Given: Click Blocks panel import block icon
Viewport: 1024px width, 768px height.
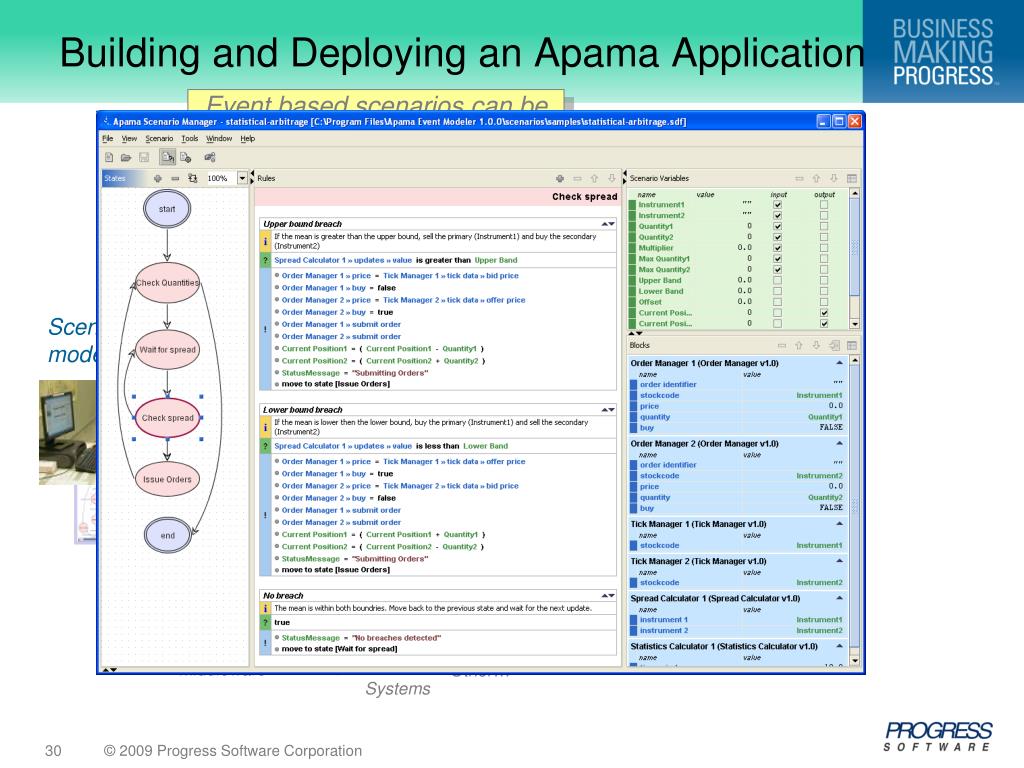Looking at the screenshot, I should pos(834,345).
